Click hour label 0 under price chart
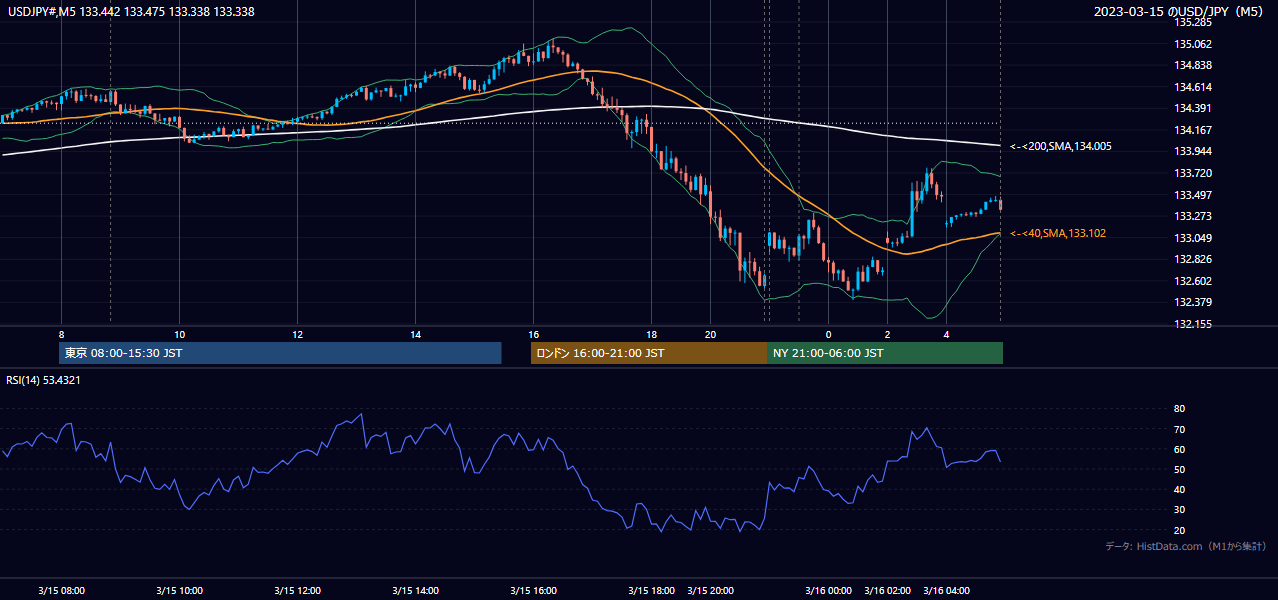This screenshot has height=600, width=1278. point(828,334)
